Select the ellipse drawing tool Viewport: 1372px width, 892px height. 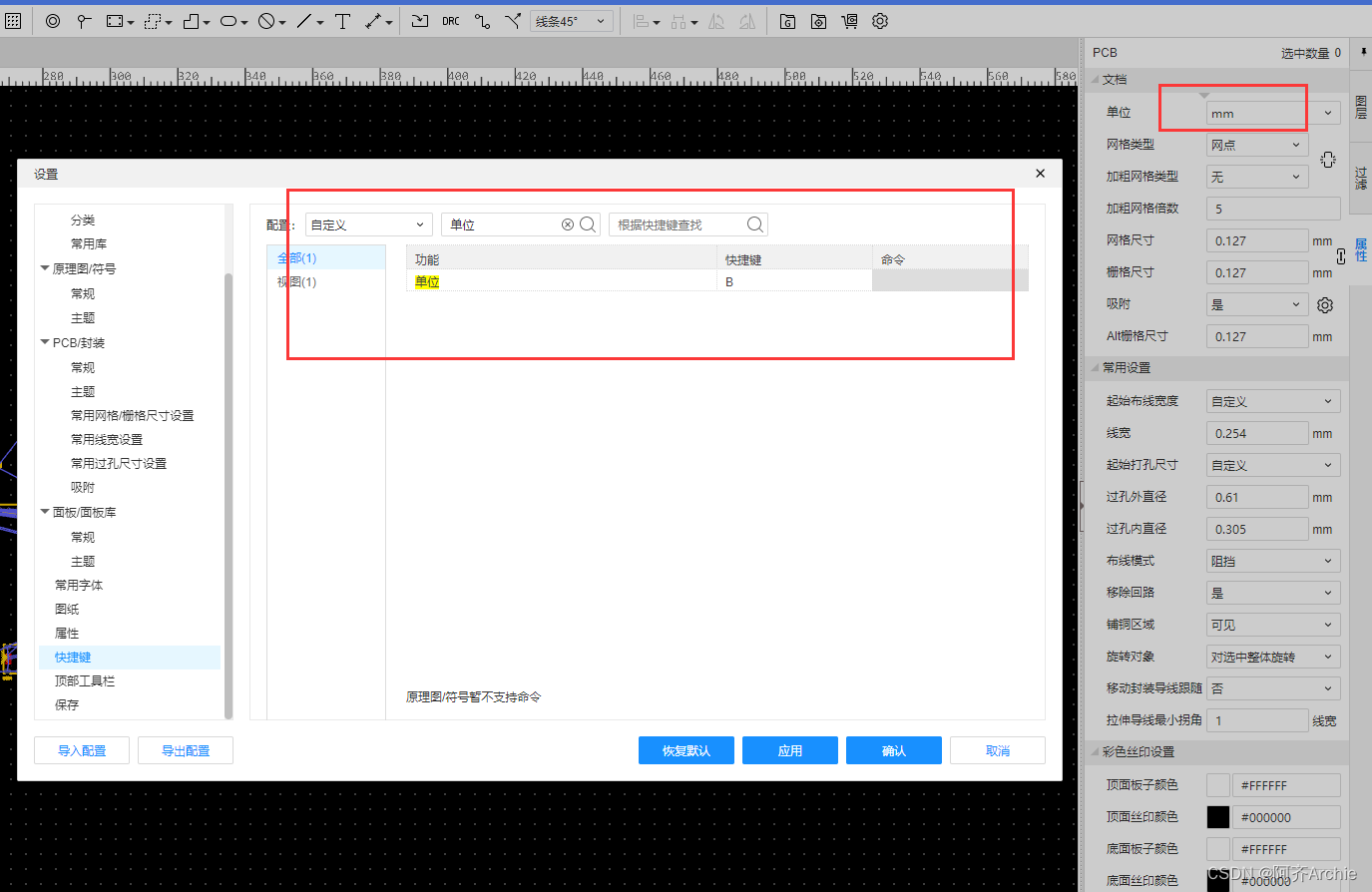pos(229,21)
